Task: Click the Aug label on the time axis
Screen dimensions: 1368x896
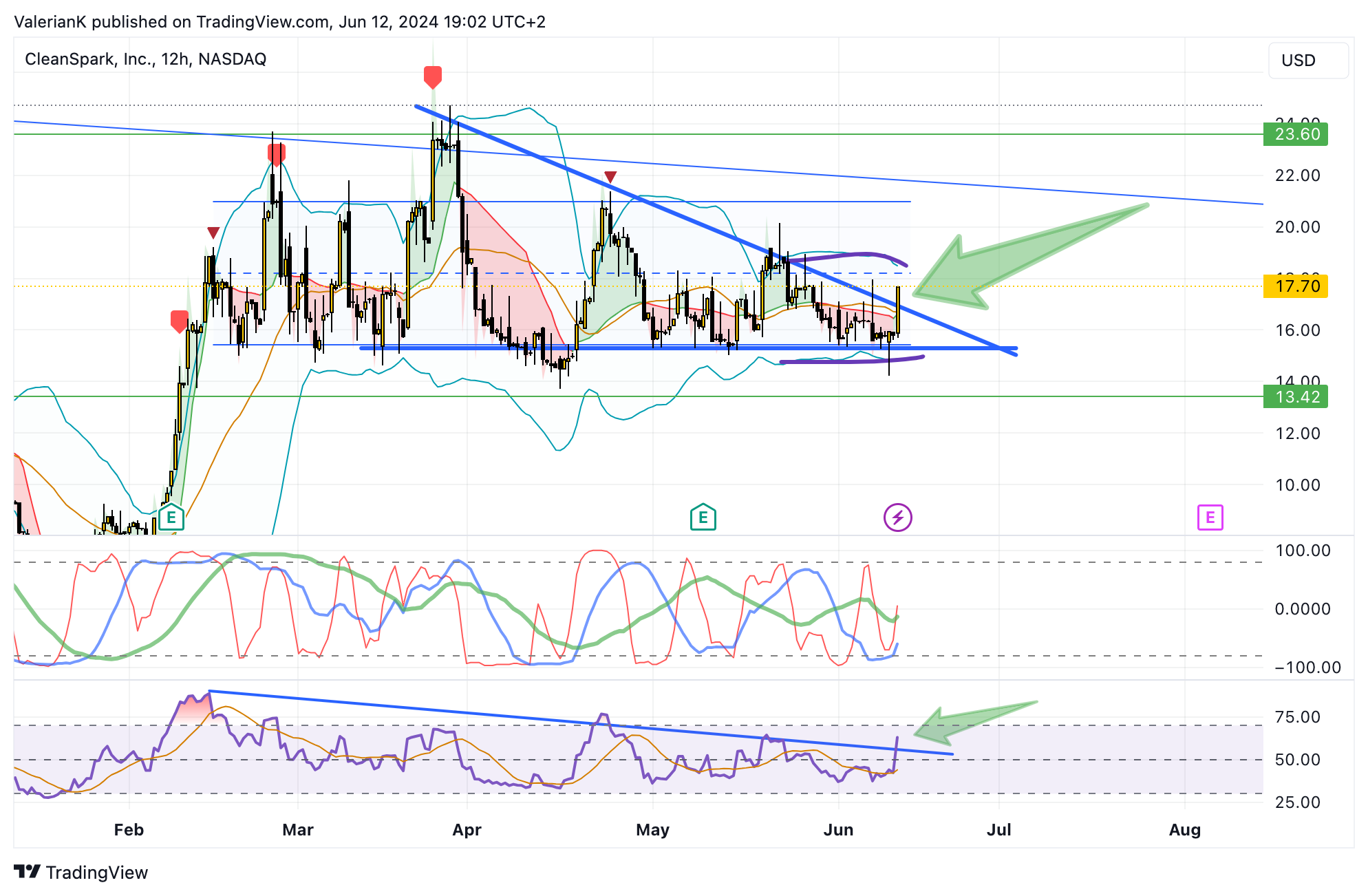Action: [1185, 830]
